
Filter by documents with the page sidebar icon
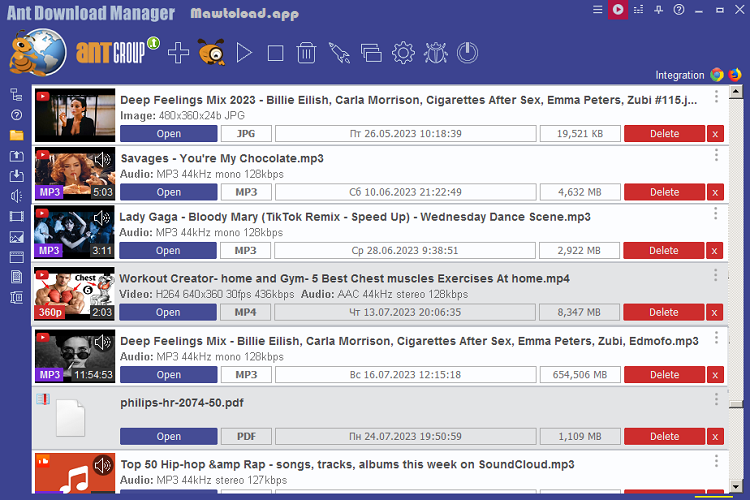click(16, 278)
